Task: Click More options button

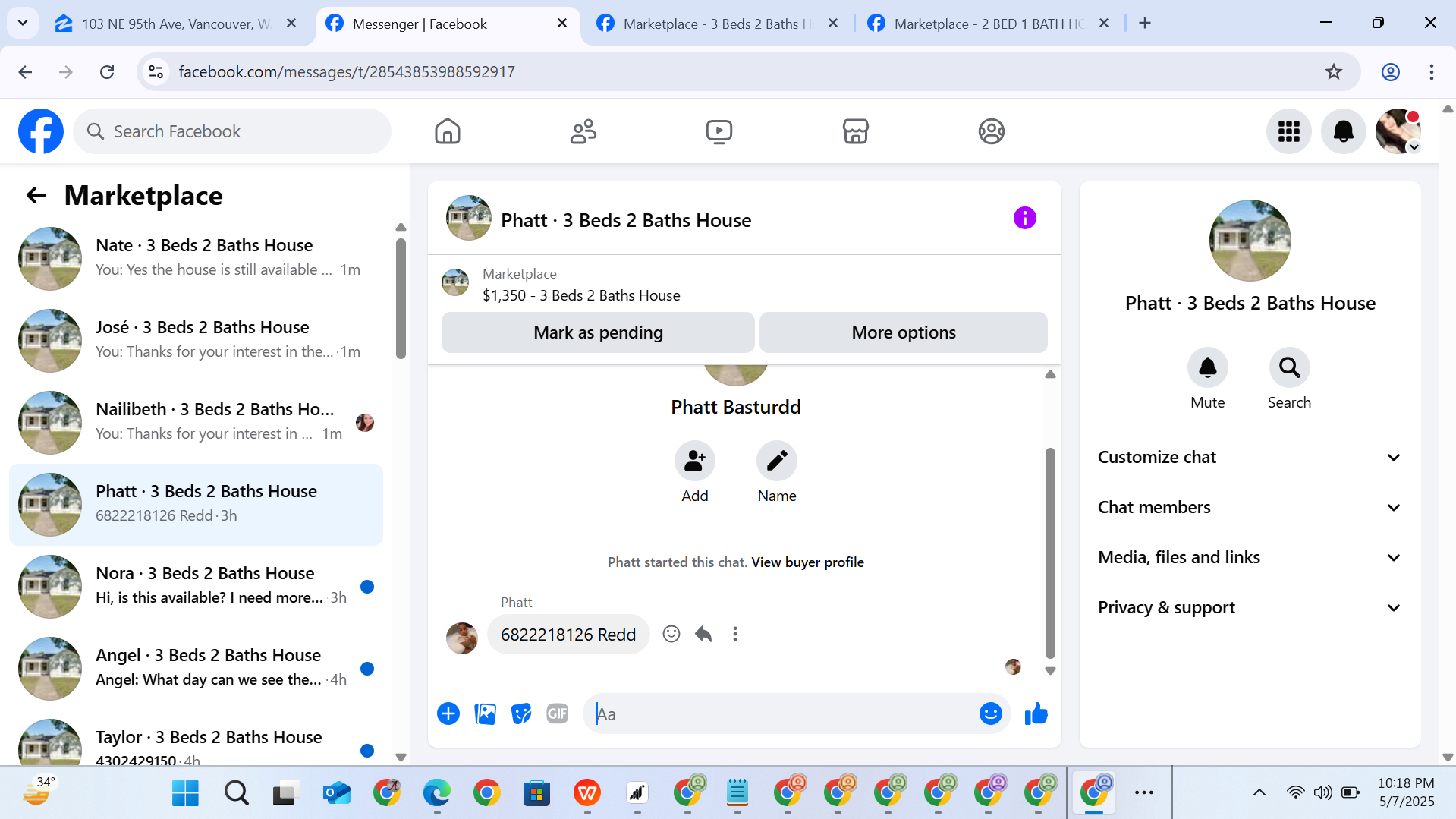Action: [x=903, y=332]
